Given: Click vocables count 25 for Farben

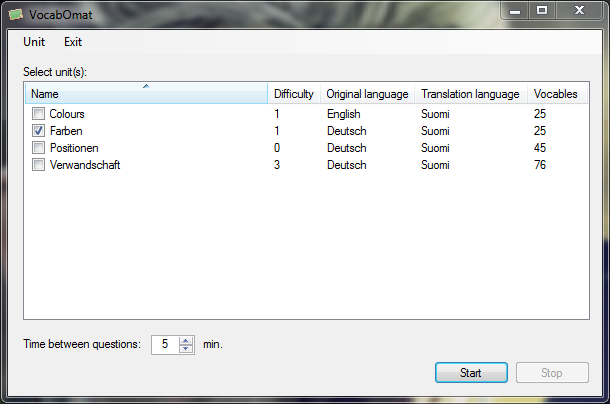Looking at the screenshot, I should click(540, 131).
